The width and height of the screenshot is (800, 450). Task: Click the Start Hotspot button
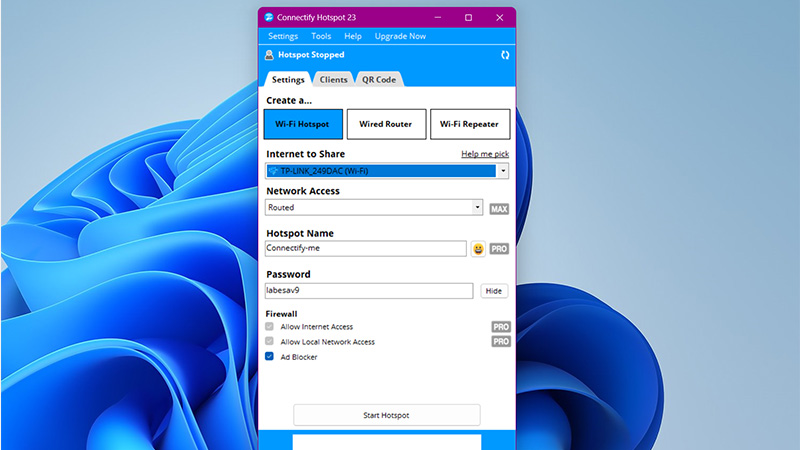pos(387,415)
